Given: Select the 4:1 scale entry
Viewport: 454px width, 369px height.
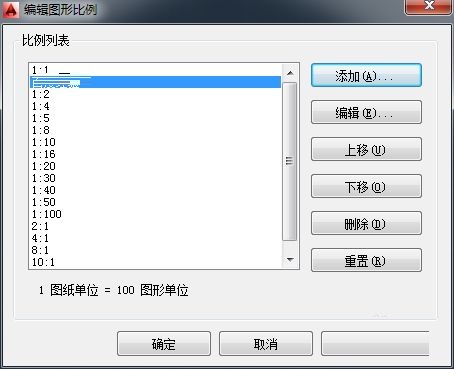Looking at the screenshot, I should tap(155, 238).
